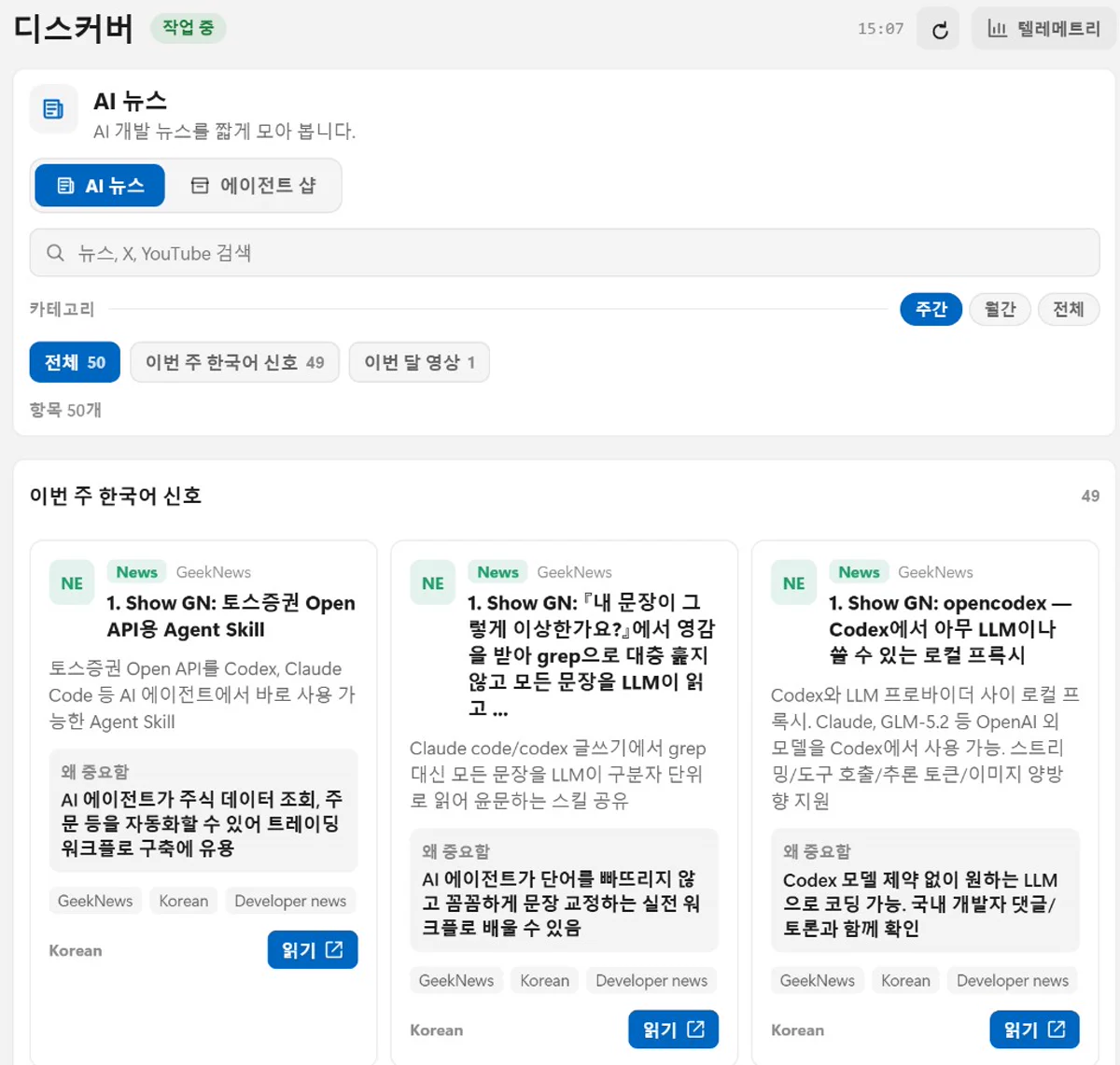Switch to the 에이전트 샵 tab
This screenshot has width=1120, height=1065.
pos(254,186)
